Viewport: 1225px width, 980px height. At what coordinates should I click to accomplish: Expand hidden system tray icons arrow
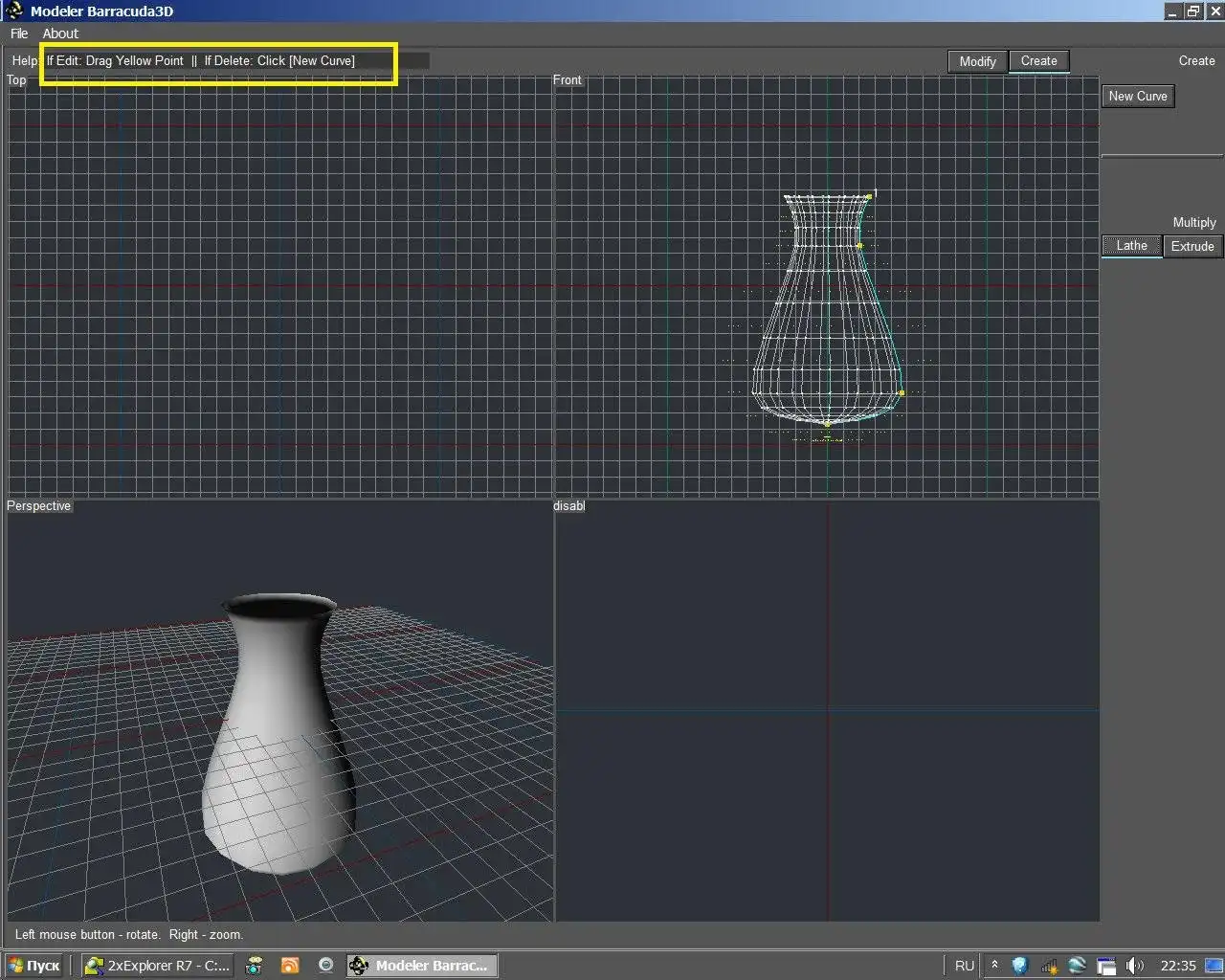click(x=994, y=965)
